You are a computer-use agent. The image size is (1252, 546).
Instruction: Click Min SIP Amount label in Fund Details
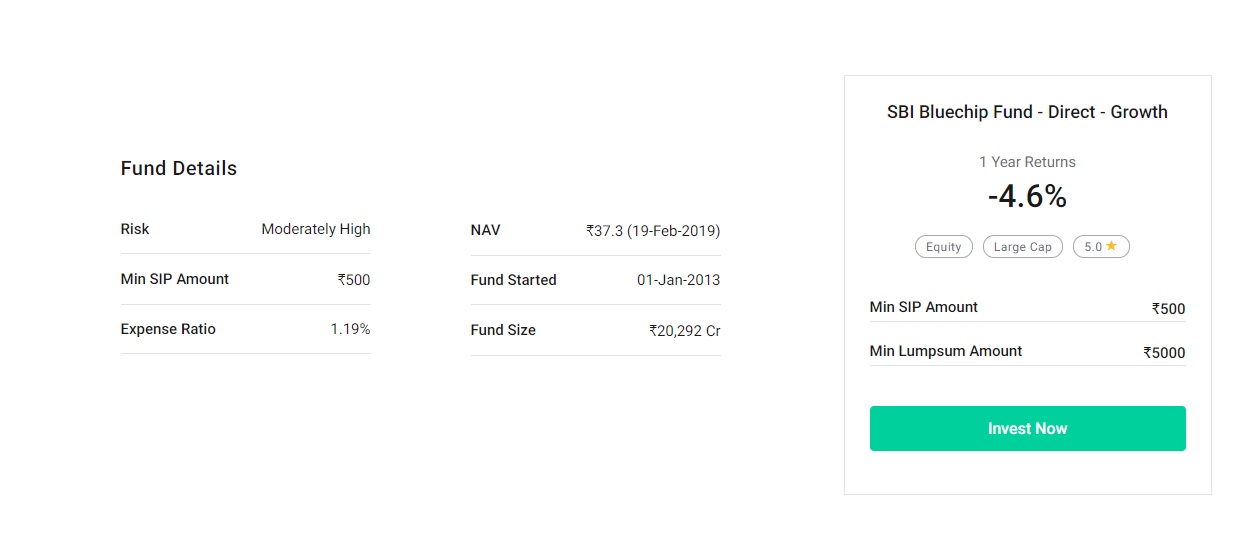click(175, 279)
